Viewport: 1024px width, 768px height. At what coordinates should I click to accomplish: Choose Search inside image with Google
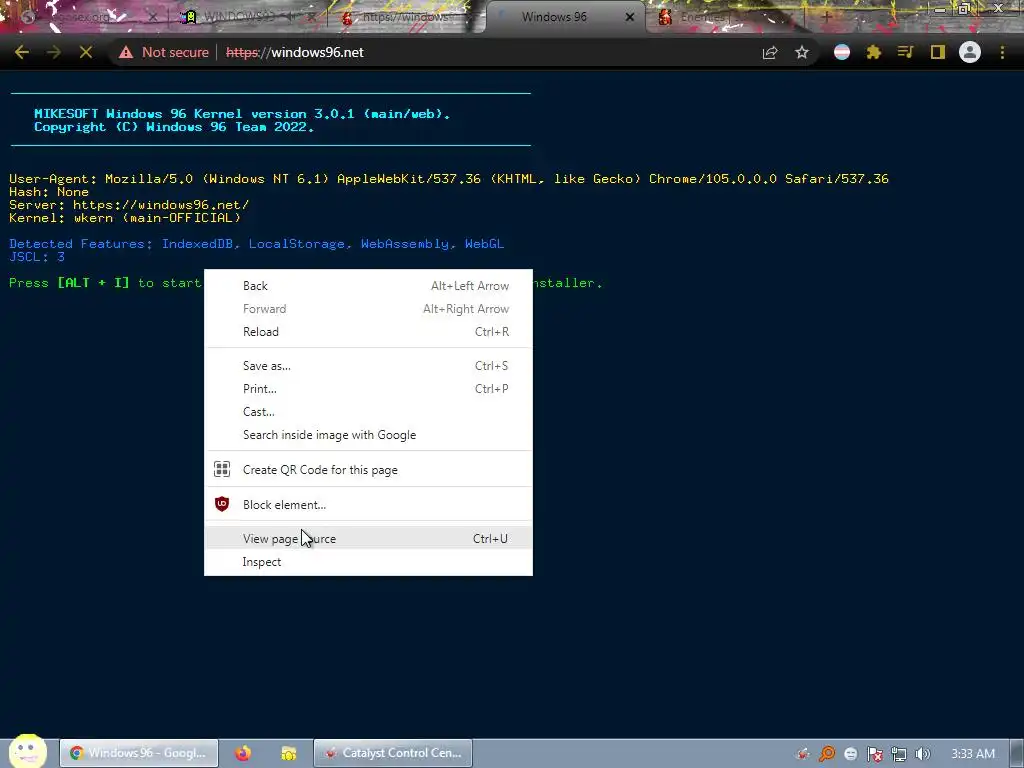pyautogui.click(x=368, y=435)
